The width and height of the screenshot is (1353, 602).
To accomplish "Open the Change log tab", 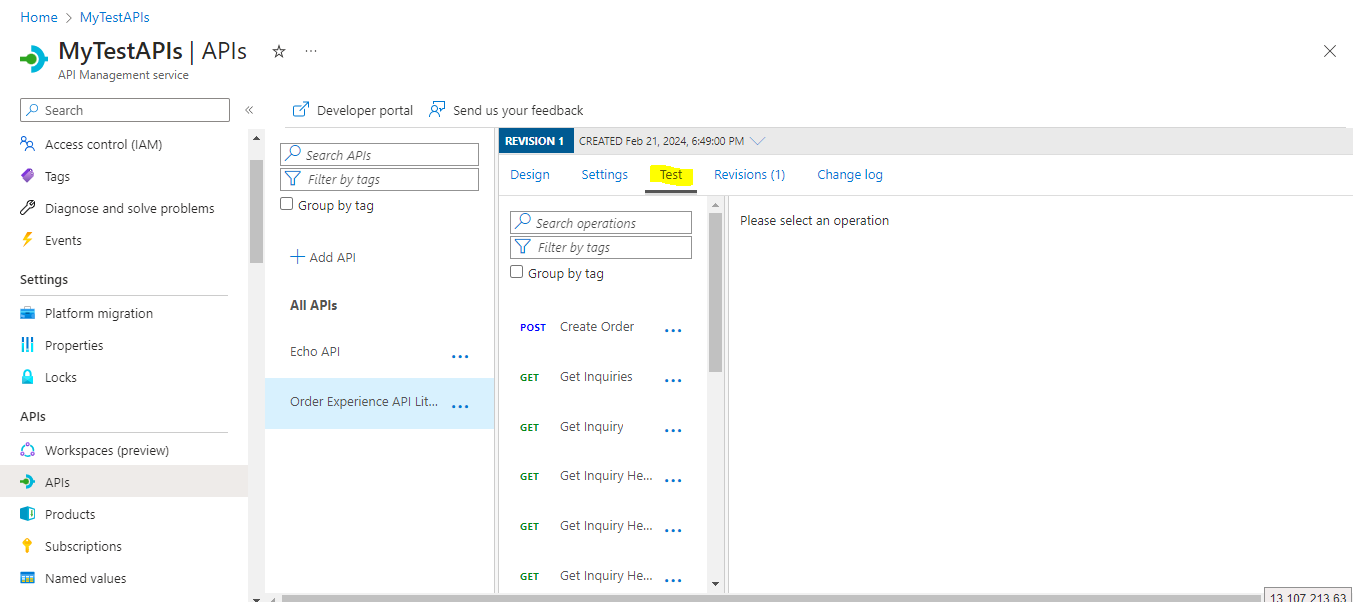I will pyautogui.click(x=850, y=175).
